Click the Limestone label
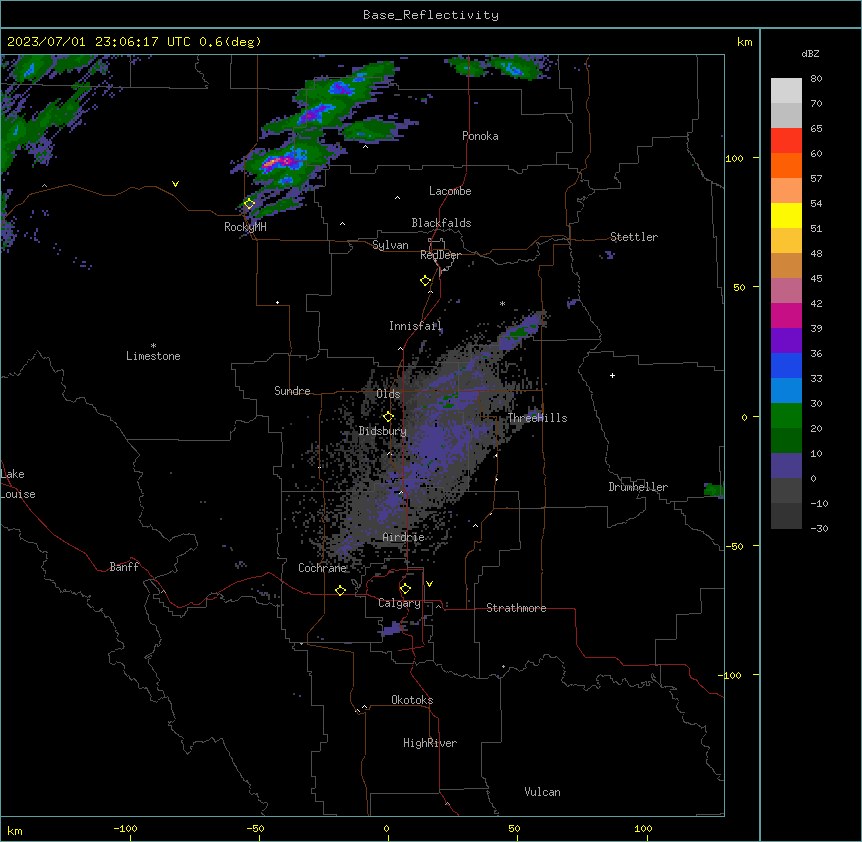Image resolution: width=862 pixels, height=842 pixels. (x=153, y=356)
